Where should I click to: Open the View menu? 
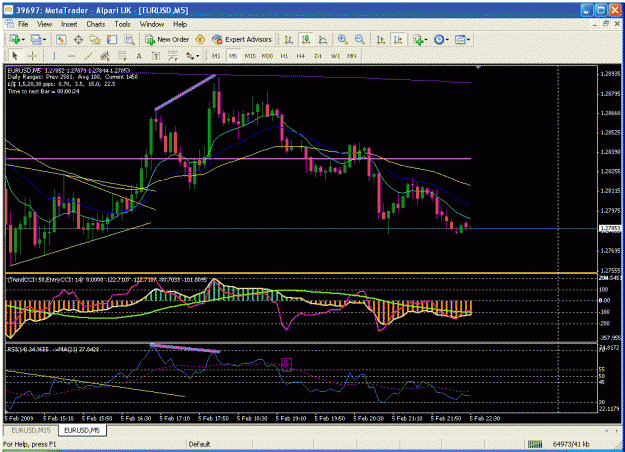point(44,24)
